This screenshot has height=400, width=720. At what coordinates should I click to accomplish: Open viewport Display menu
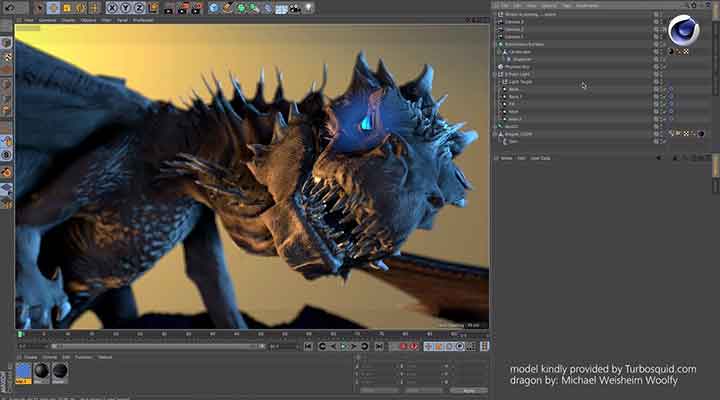tap(68, 20)
